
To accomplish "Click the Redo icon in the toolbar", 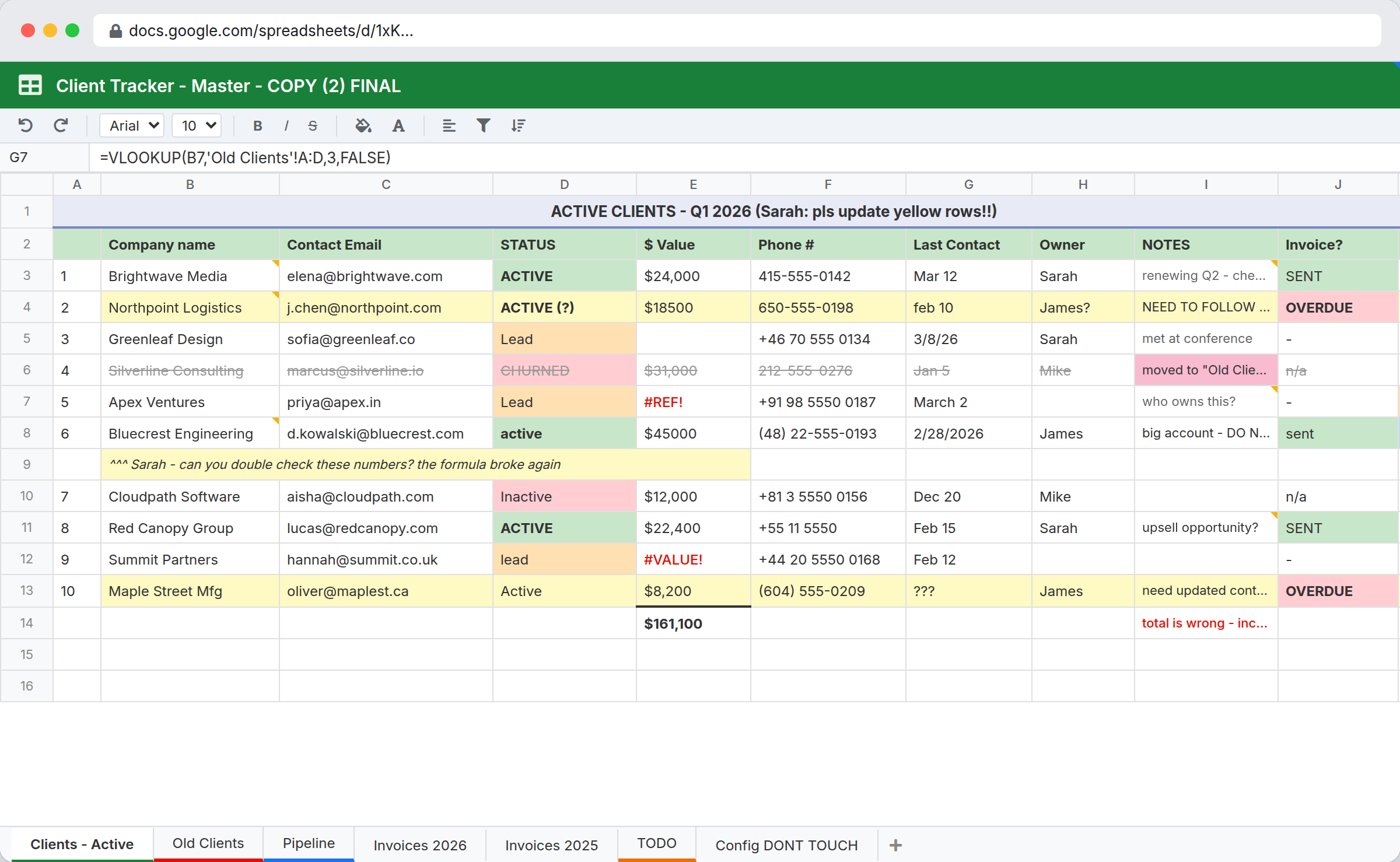I will (61, 125).
